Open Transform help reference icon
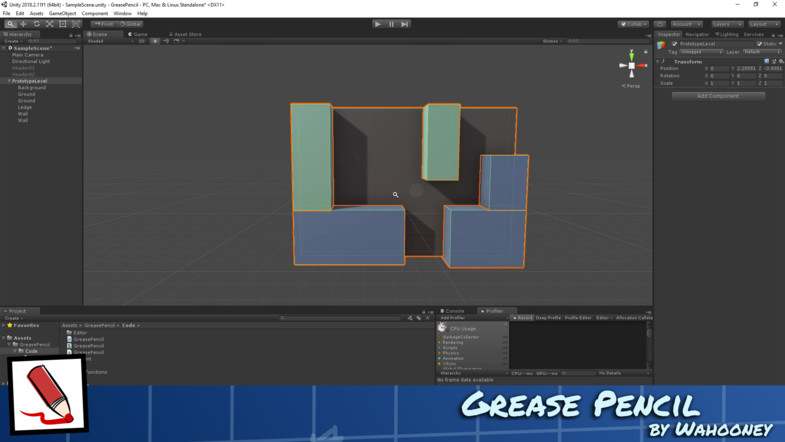Screen dimensions: 785x442 click(x=766, y=62)
